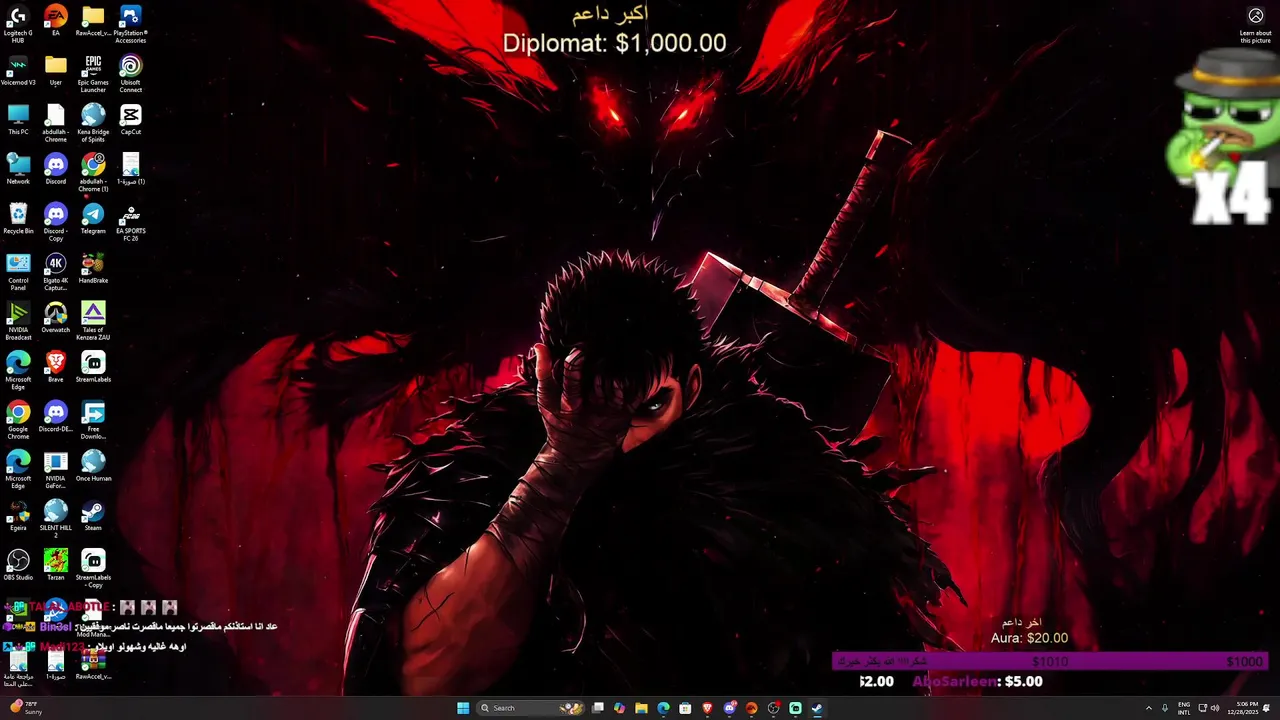Viewport: 1280px width, 720px height.
Task: Switch to Steam in the taskbar
Action: click(817, 708)
